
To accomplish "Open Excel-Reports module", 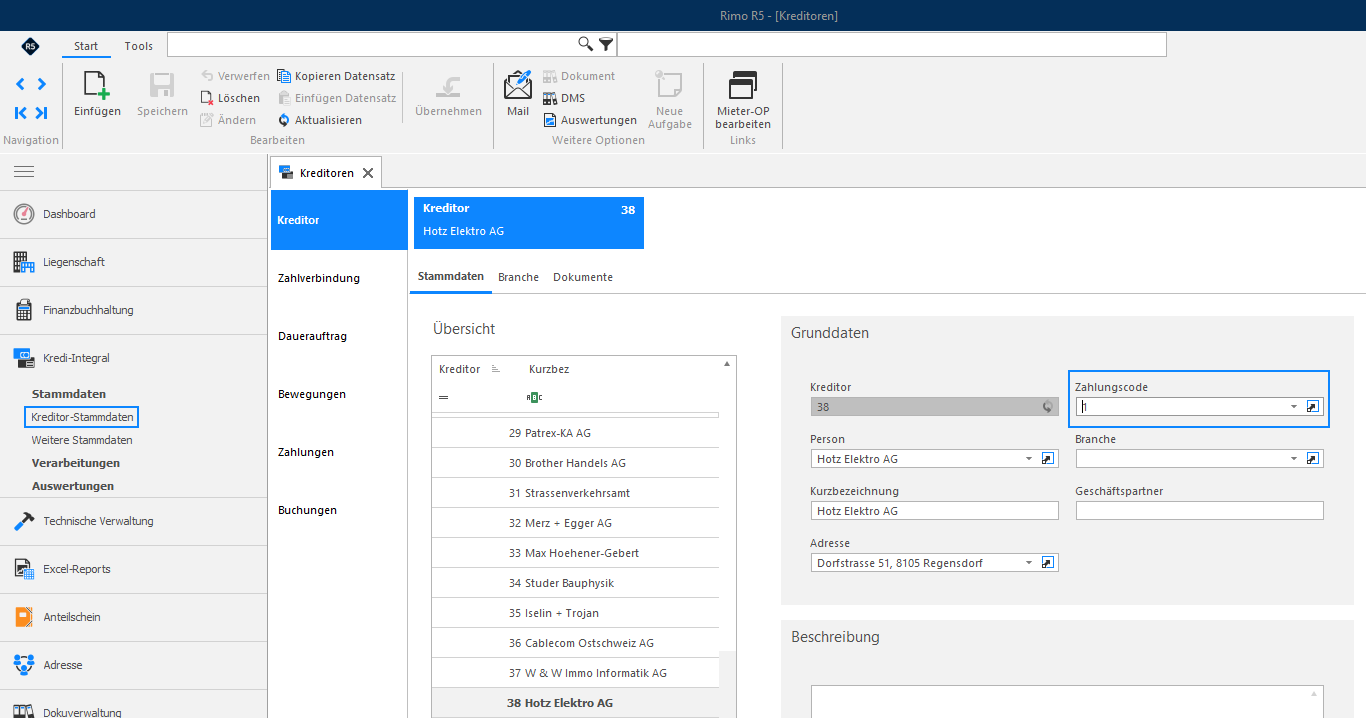I will coord(134,569).
